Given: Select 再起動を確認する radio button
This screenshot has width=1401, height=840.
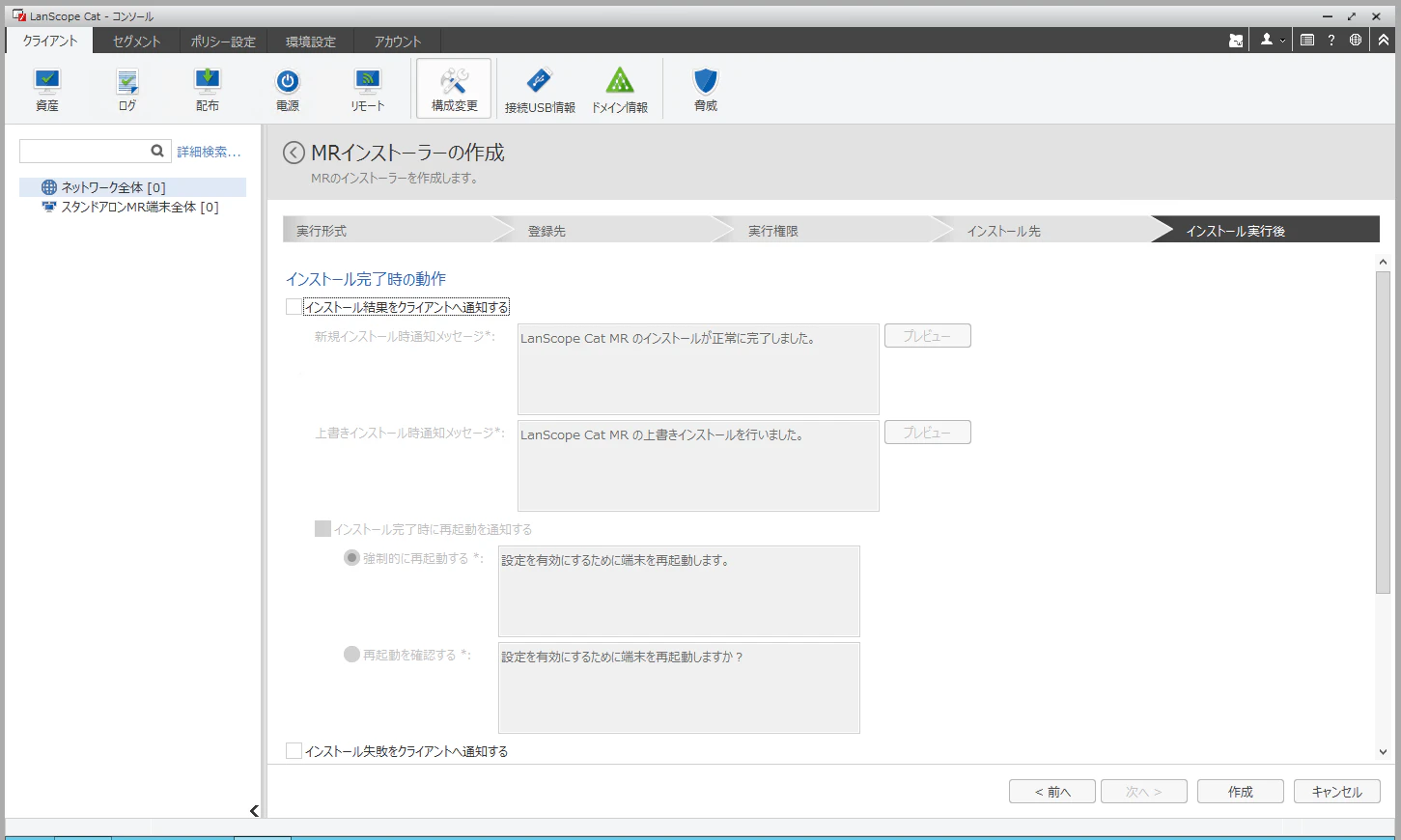Looking at the screenshot, I should pyautogui.click(x=351, y=655).
